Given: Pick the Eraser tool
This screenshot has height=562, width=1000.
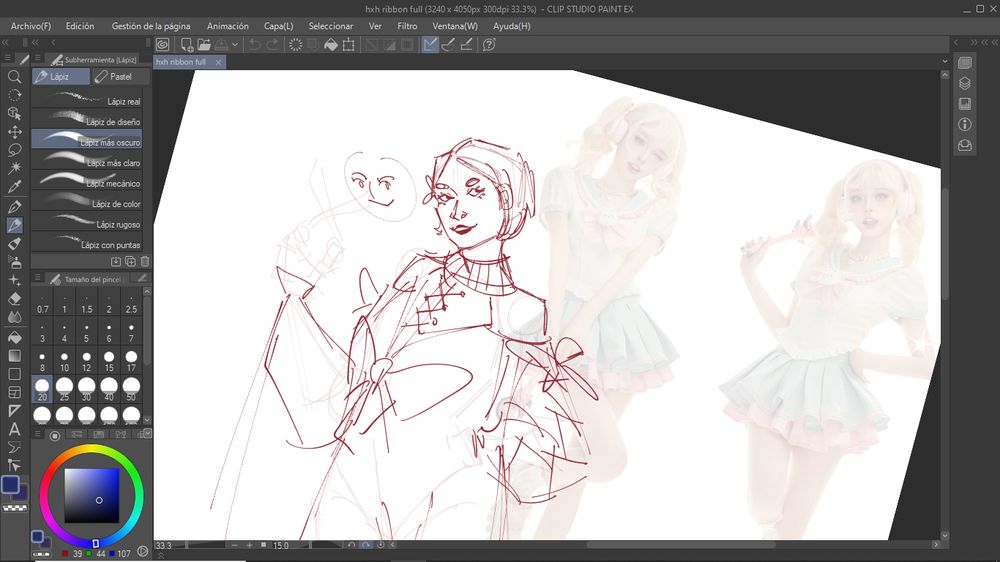Looking at the screenshot, I should [x=14, y=298].
